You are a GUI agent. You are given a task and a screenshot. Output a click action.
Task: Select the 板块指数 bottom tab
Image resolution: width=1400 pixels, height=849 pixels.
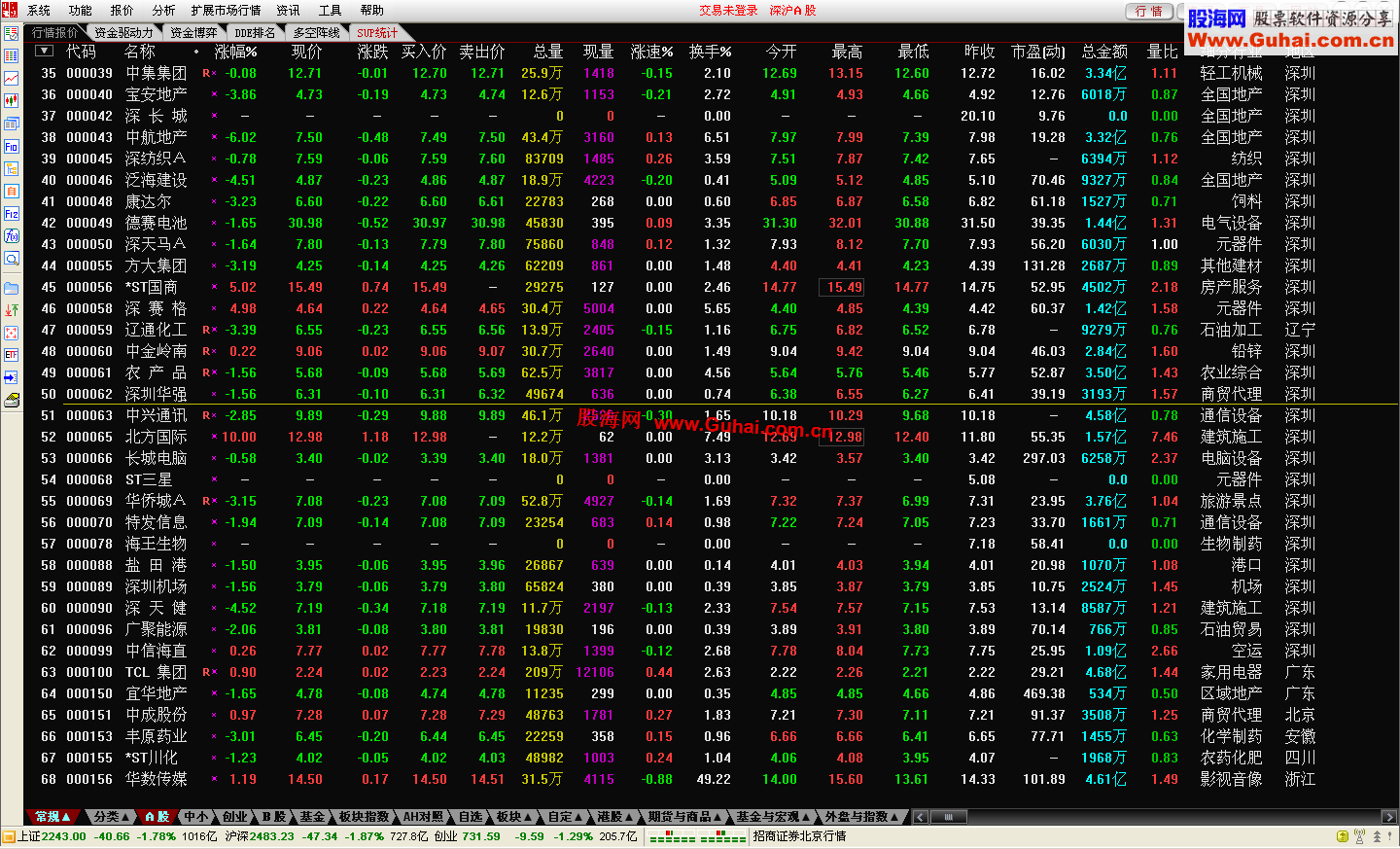coord(365,817)
